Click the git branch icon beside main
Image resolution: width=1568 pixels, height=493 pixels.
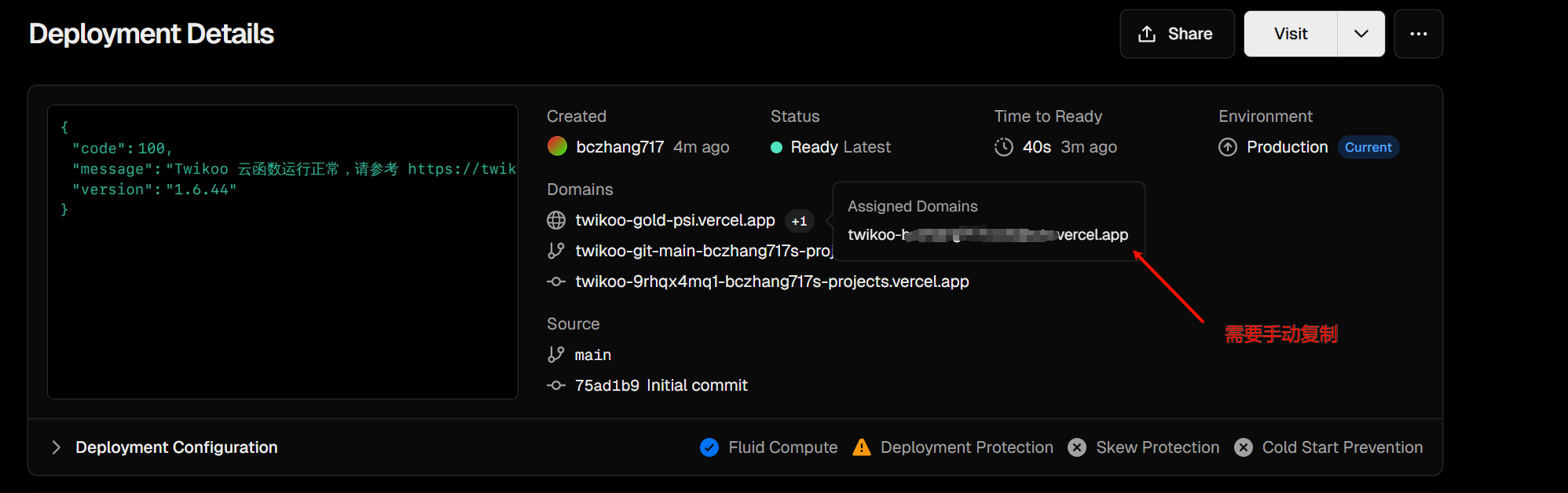click(556, 355)
